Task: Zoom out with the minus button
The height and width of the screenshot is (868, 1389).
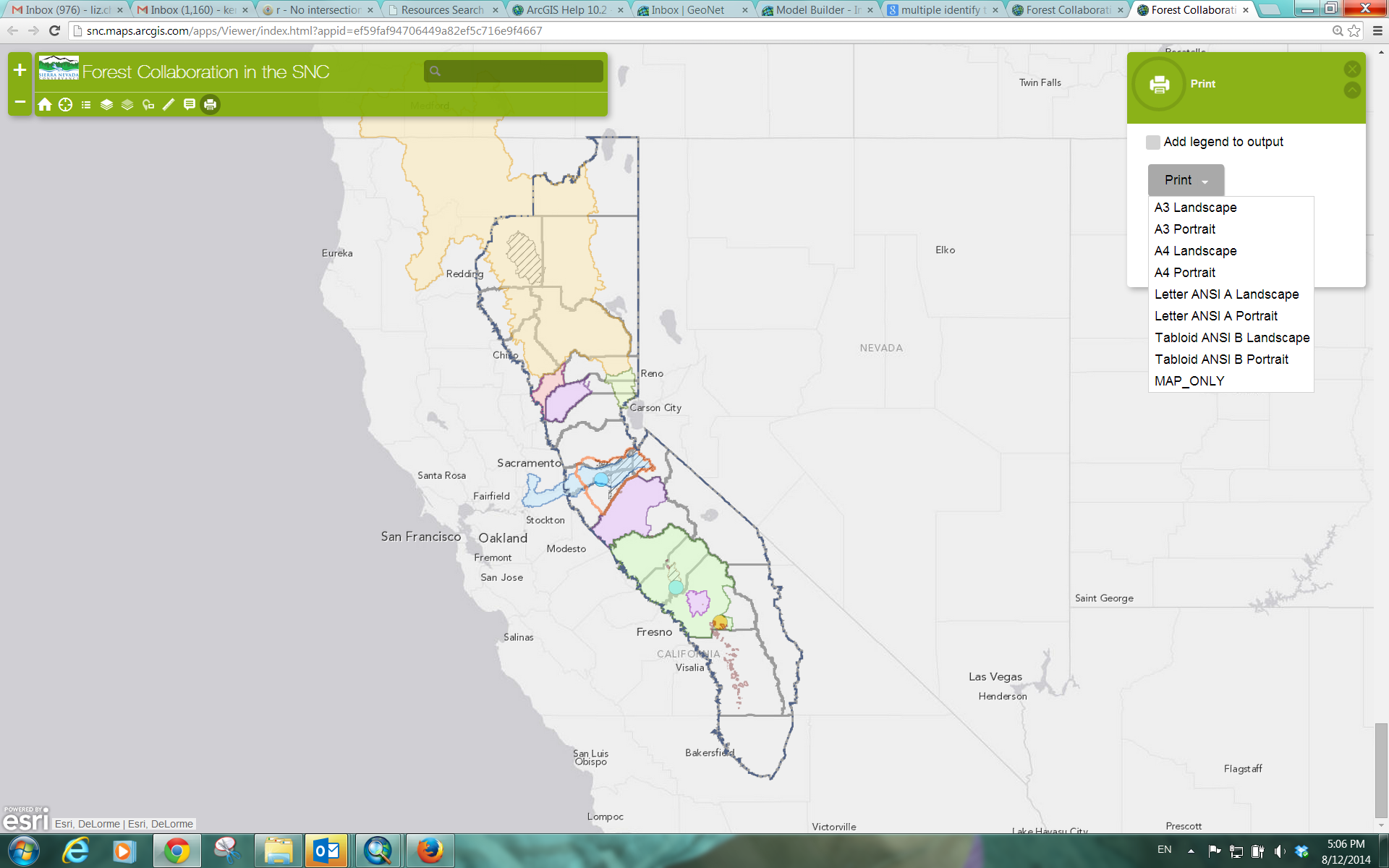Action: (20, 102)
